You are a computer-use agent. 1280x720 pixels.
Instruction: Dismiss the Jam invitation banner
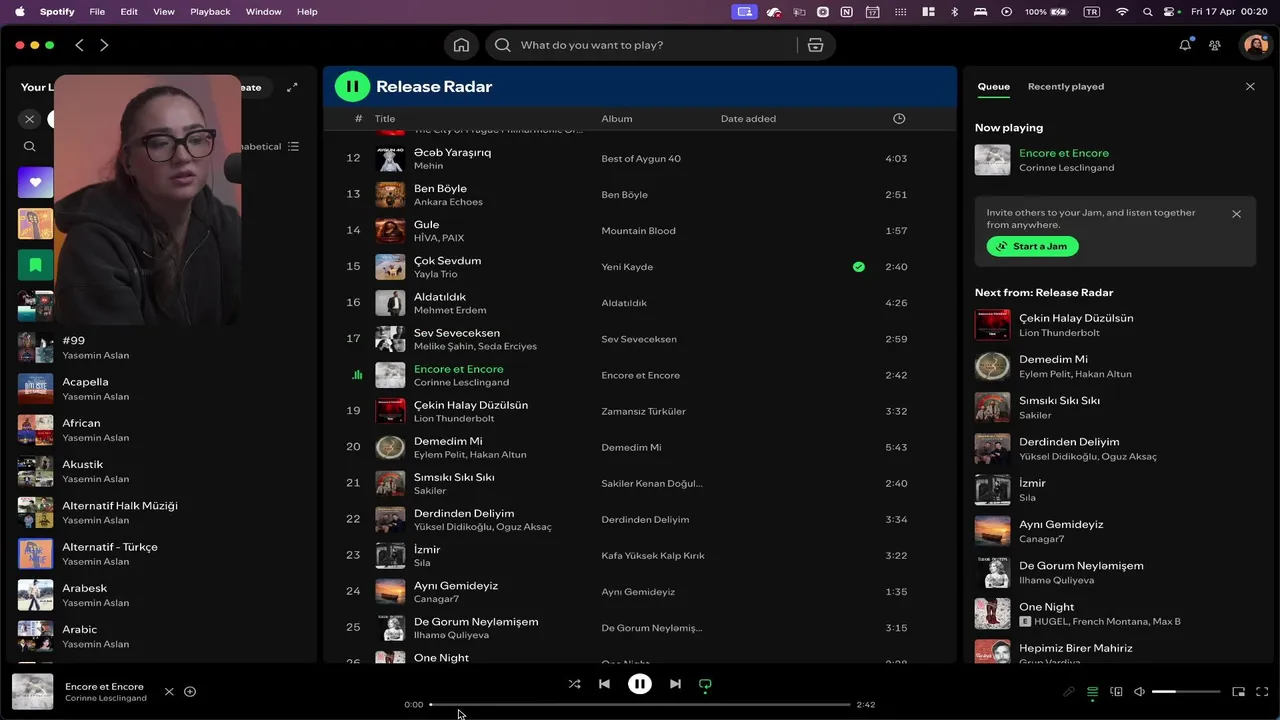[1236, 214]
